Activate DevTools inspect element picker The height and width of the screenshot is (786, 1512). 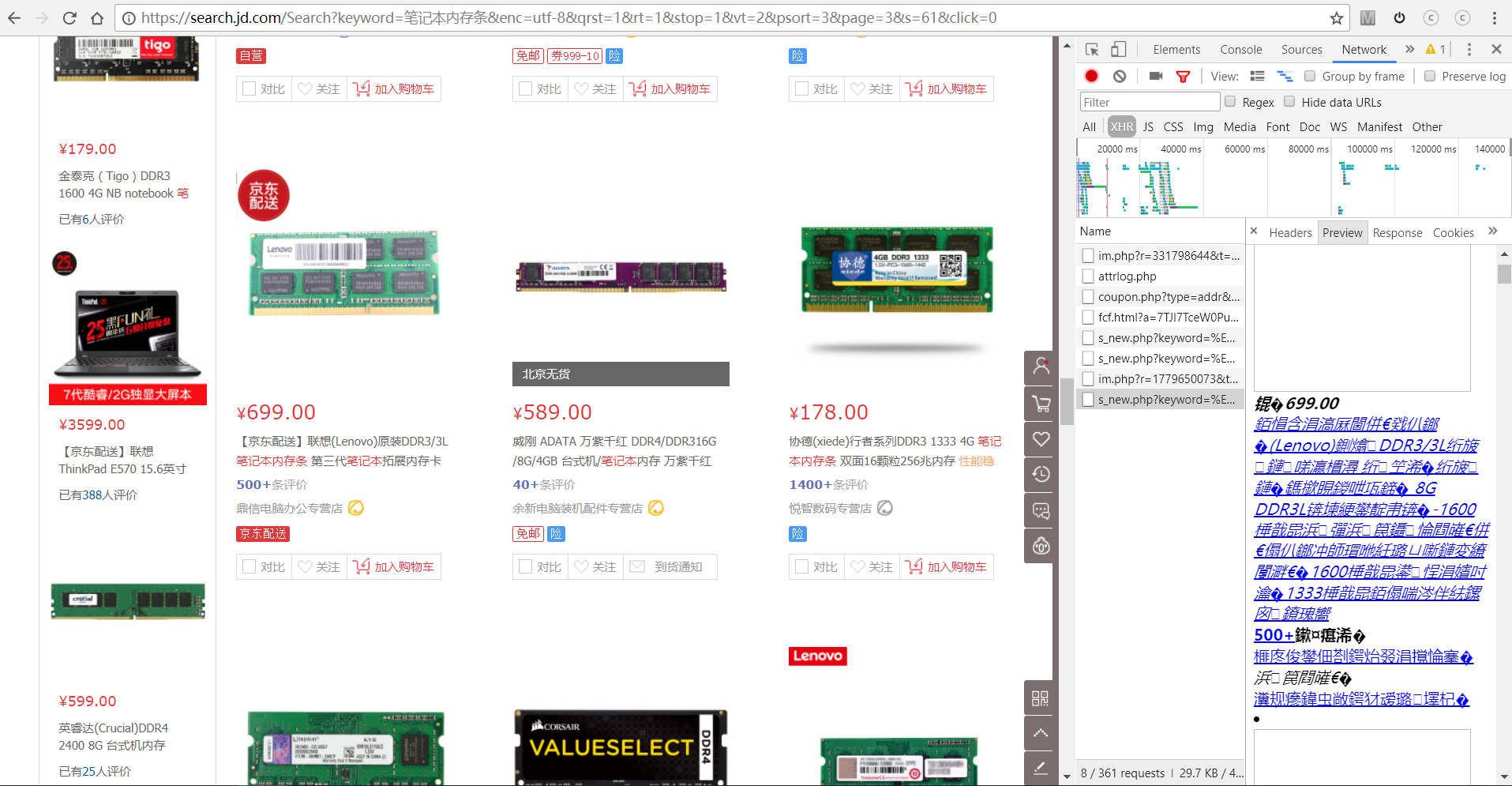pyautogui.click(x=1092, y=49)
